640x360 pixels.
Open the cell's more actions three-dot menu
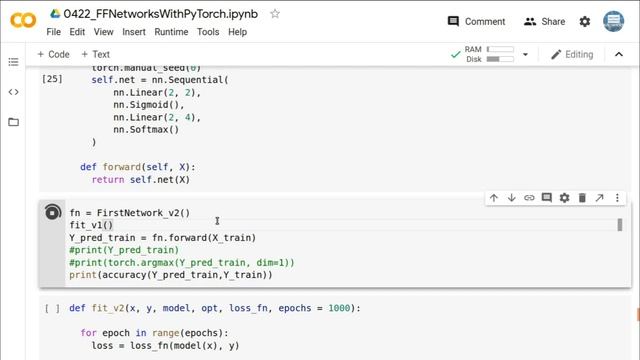click(617, 198)
